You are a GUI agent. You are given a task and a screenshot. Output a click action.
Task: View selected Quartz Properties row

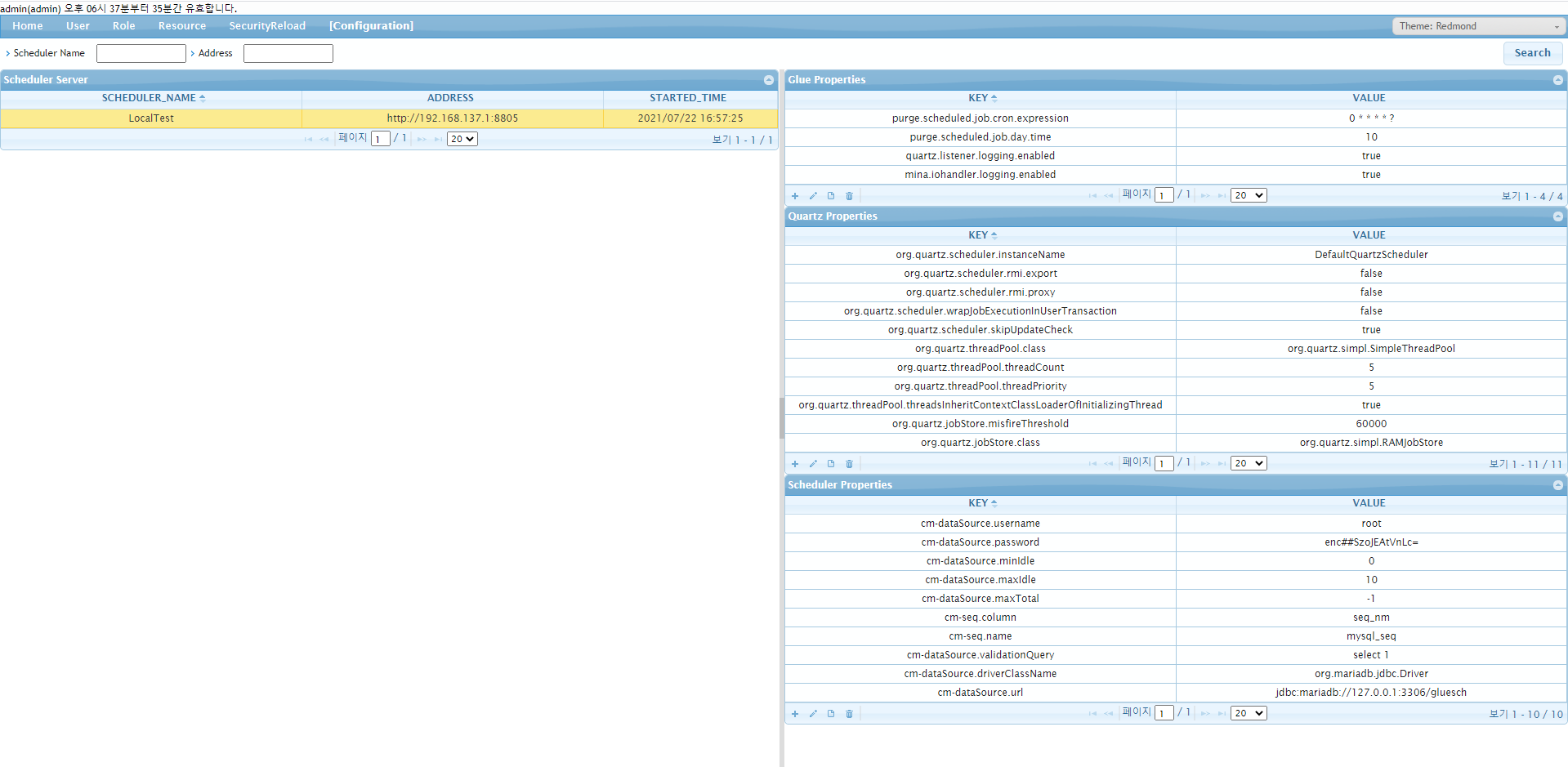click(x=831, y=464)
